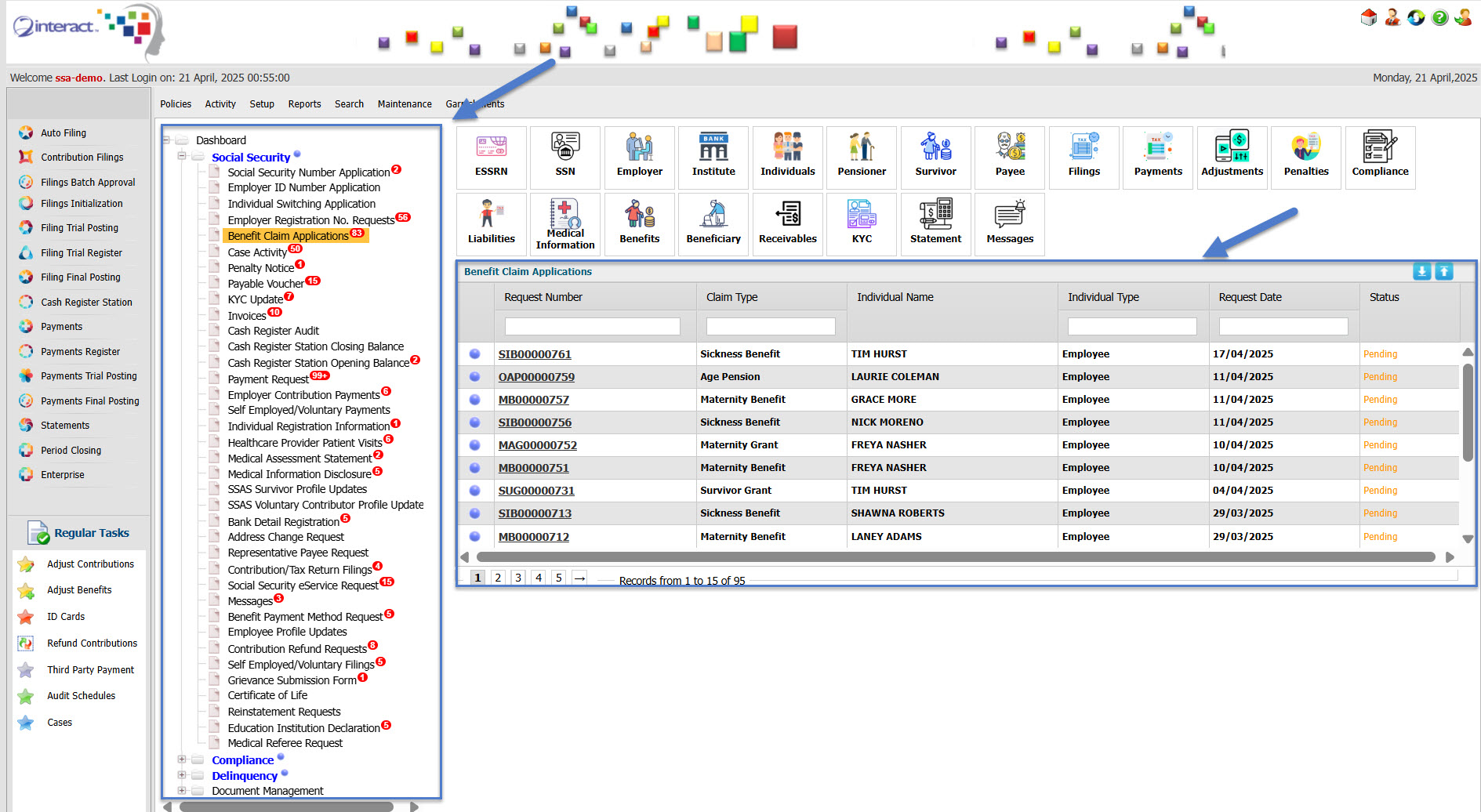This screenshot has height=812, width=1481.
Task: Expand the Compliance tree node
Action: [x=182, y=759]
